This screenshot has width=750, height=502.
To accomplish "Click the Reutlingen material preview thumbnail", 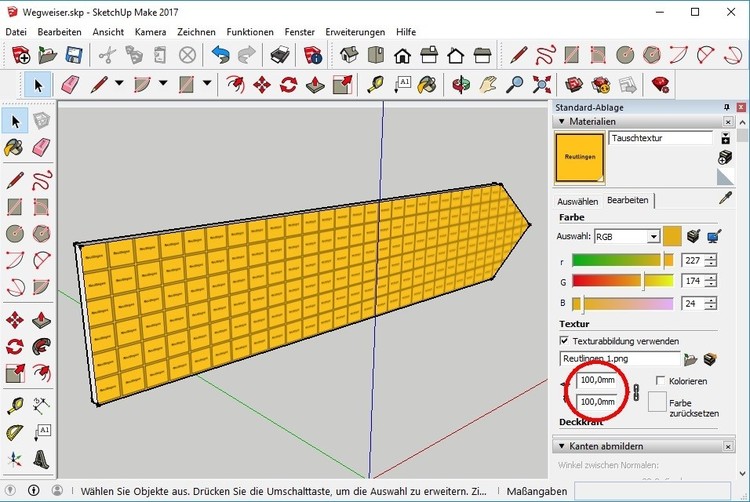I will pos(580,158).
